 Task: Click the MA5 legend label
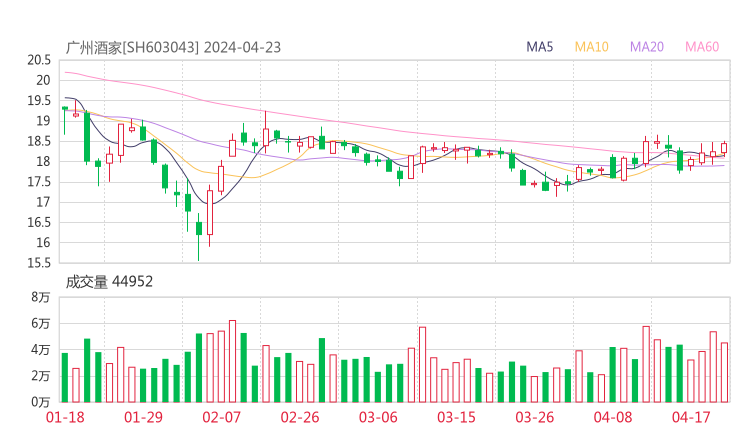539,47
